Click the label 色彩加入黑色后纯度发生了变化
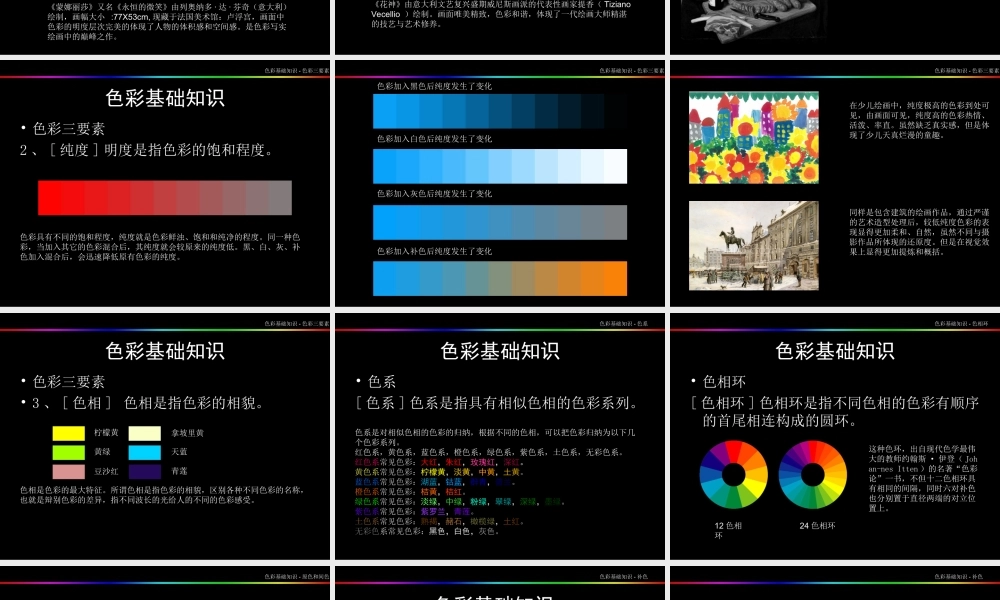The height and width of the screenshot is (600, 1000). click(434, 86)
